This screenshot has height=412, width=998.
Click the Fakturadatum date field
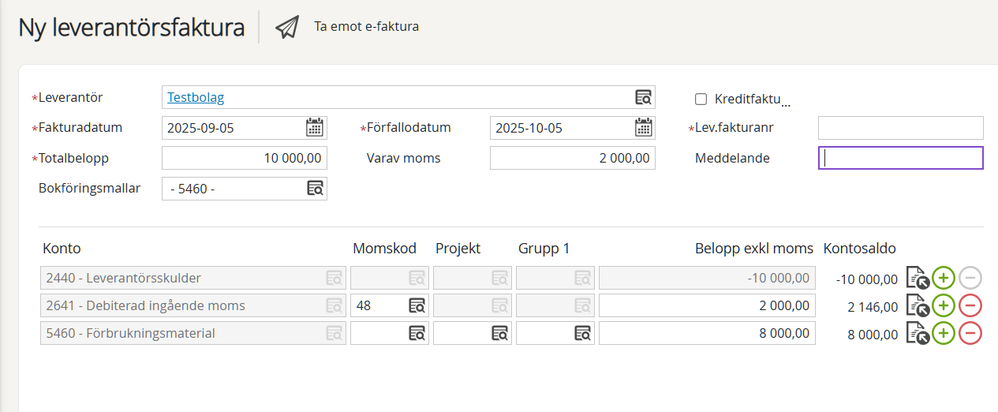244,128
